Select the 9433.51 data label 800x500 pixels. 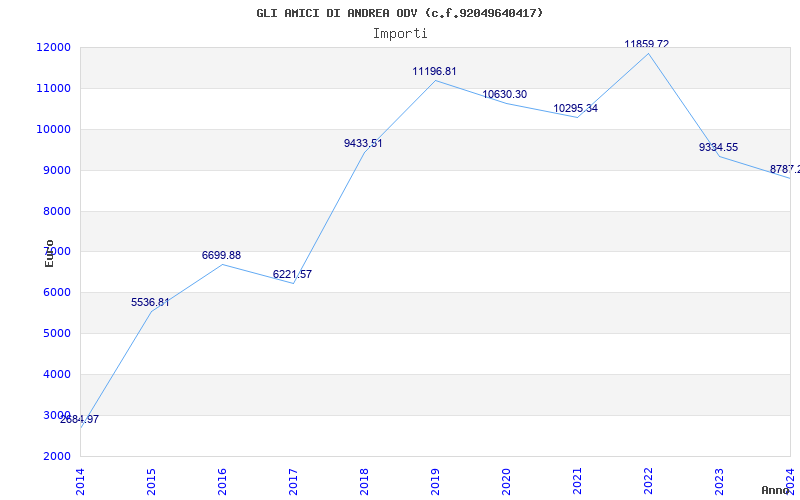(363, 143)
